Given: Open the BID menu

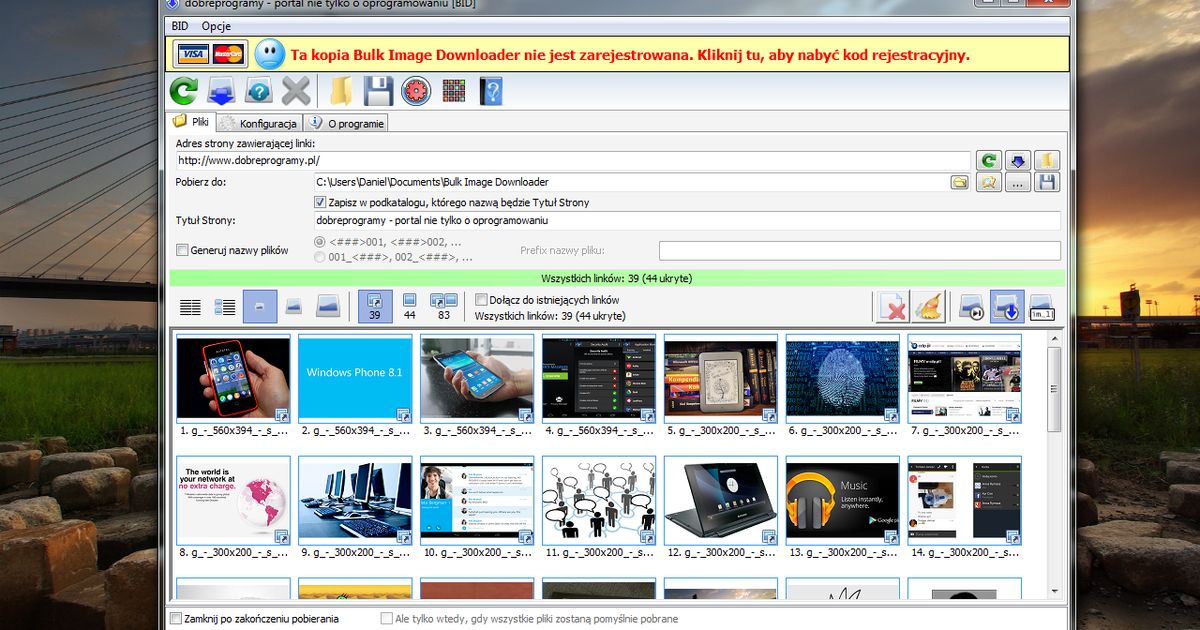Looking at the screenshot, I should pyautogui.click(x=179, y=25).
